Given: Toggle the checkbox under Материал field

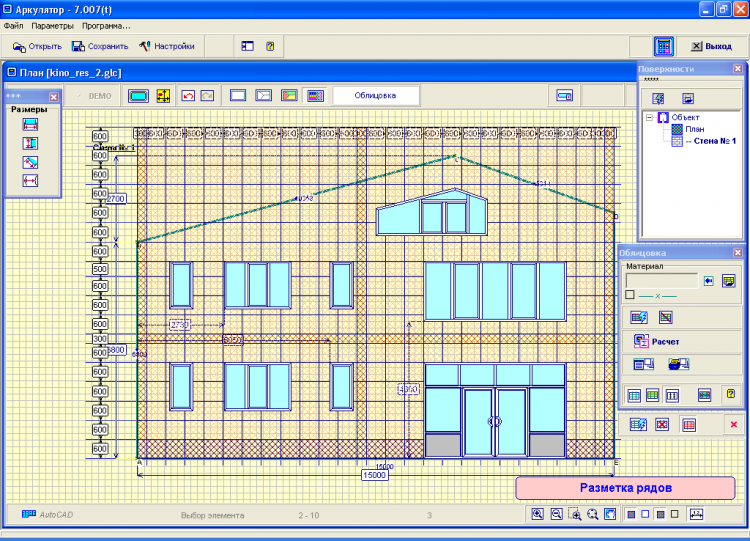Looking at the screenshot, I should pos(630,295).
